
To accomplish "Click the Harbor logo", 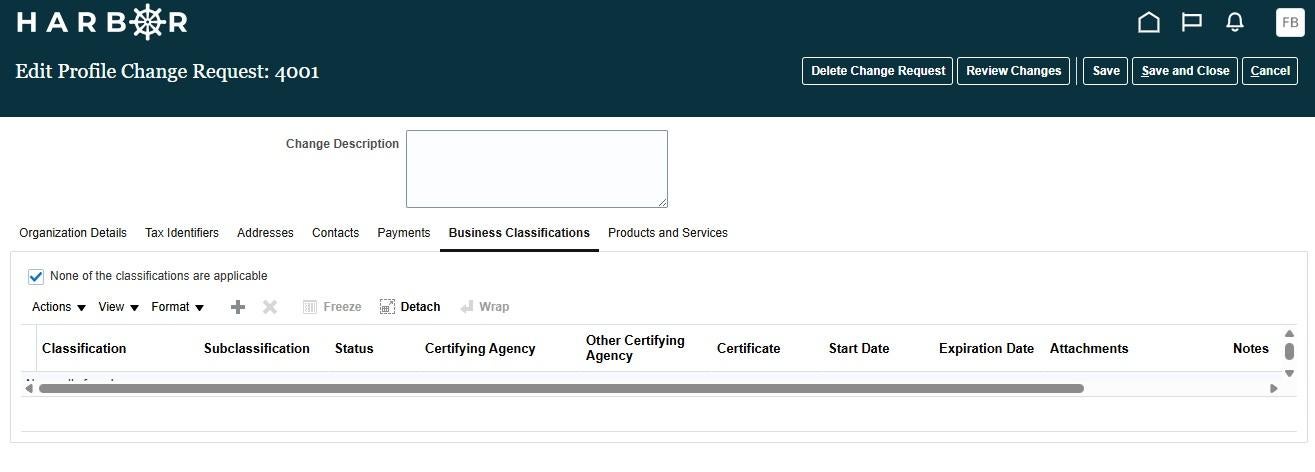I will [x=102, y=22].
